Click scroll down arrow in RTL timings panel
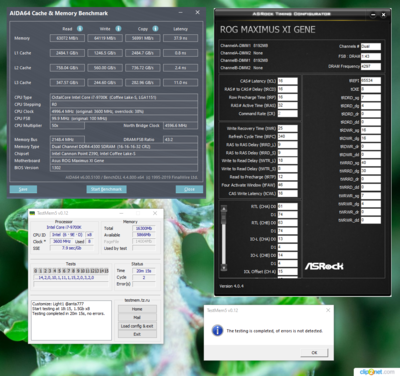This screenshot has width=400, height=376. tap(224, 267)
